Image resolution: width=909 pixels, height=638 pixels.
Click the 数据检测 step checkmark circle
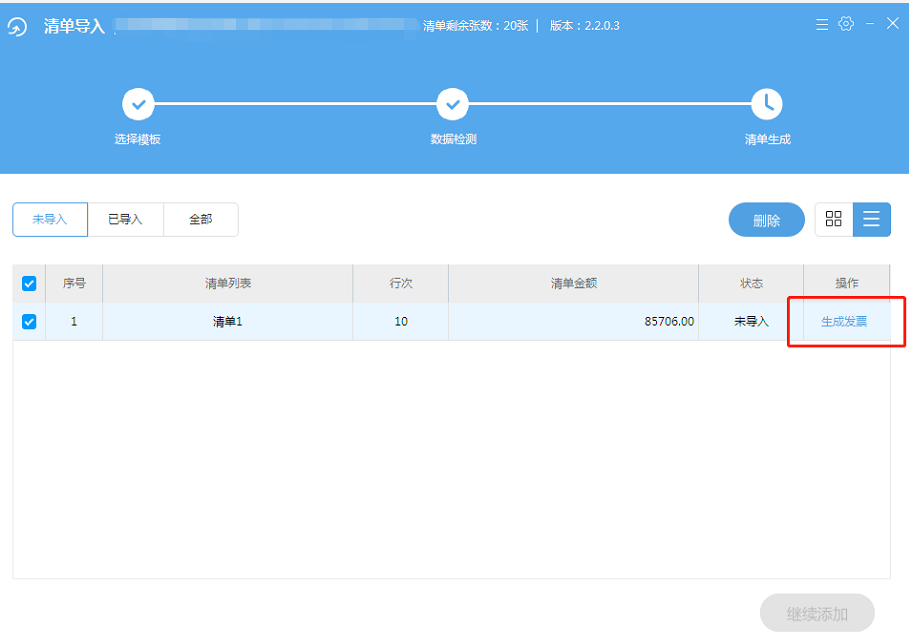coord(453,103)
